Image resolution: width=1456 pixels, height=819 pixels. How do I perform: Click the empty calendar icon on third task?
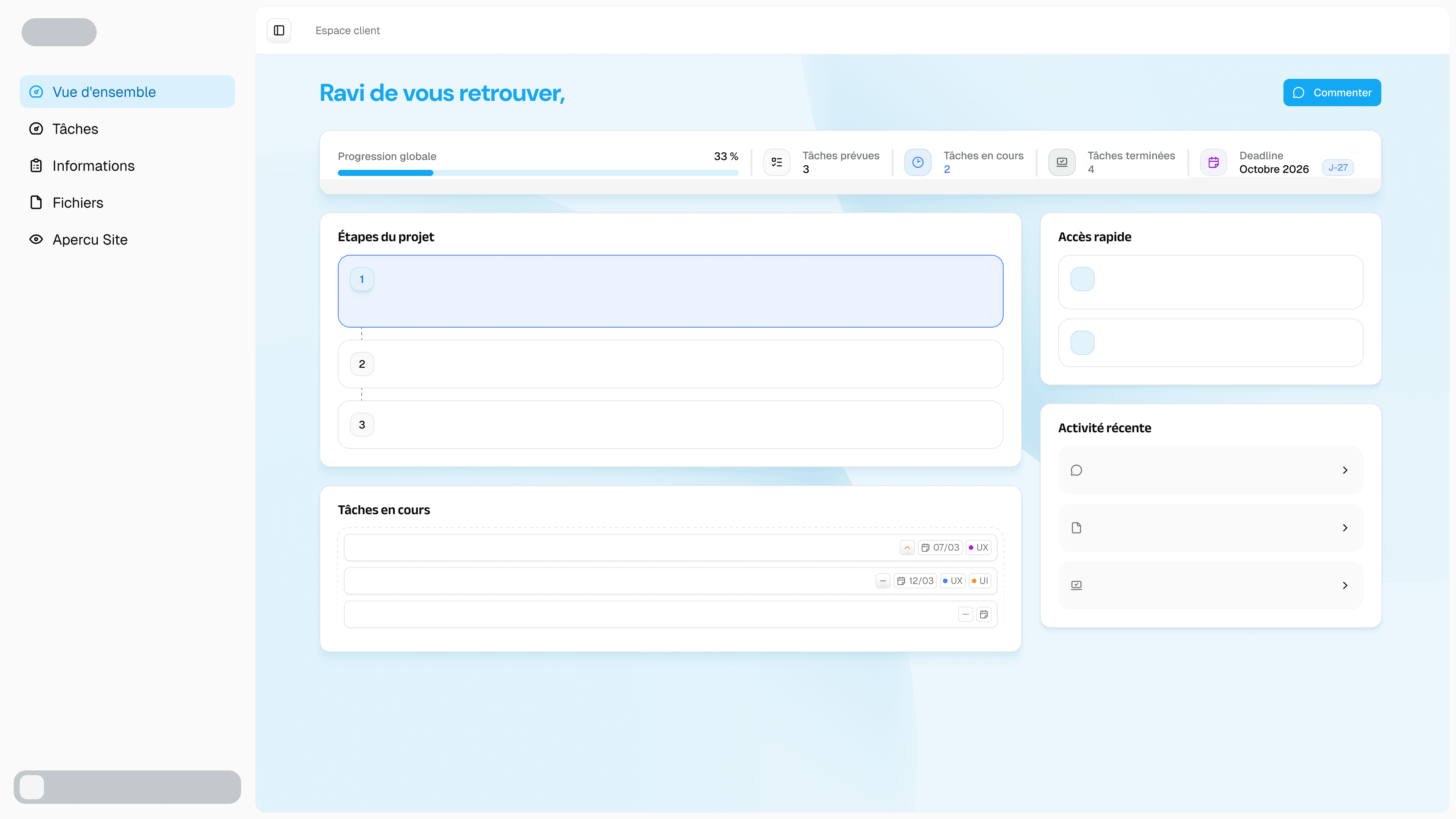984,614
